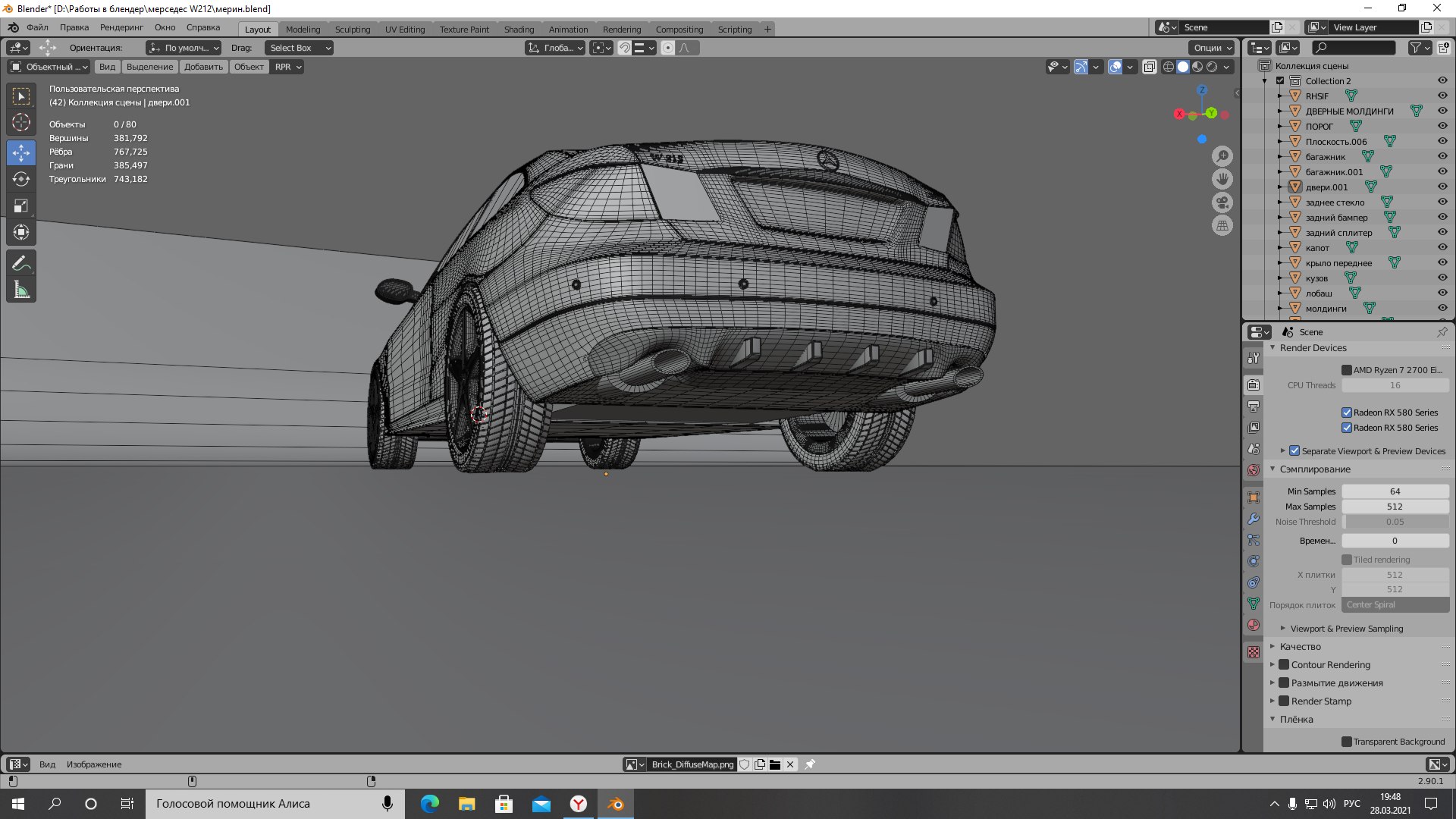
Task: Open the View Layer properties tab
Action: point(1254,428)
